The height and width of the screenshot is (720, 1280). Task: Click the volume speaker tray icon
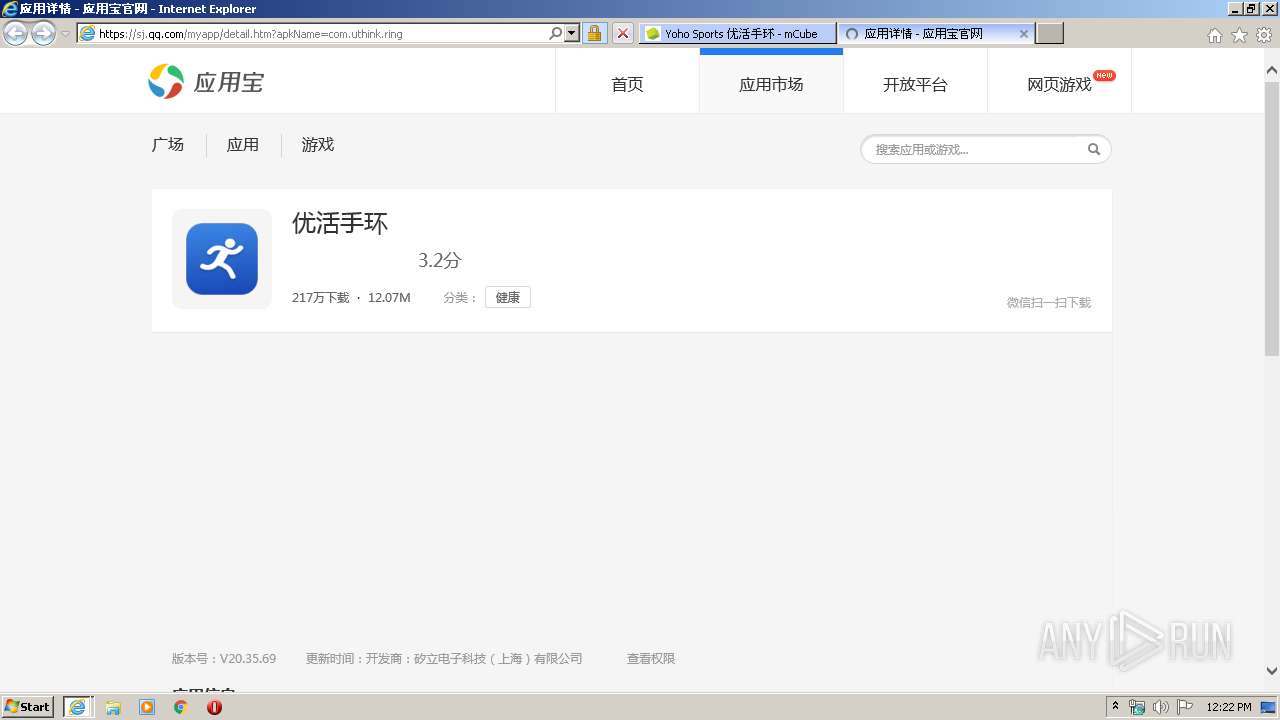click(1161, 707)
